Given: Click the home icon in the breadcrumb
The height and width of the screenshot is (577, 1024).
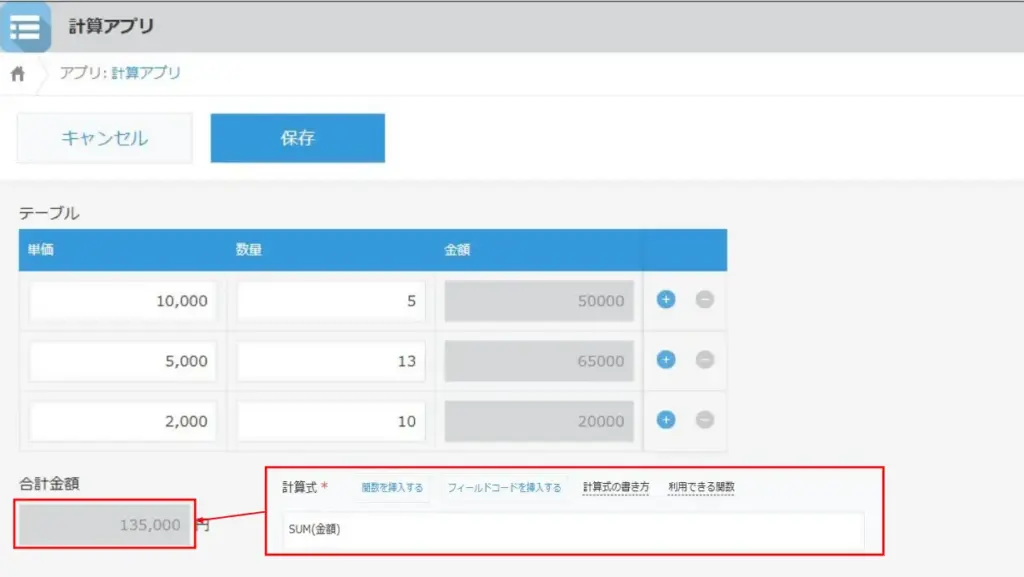Looking at the screenshot, I should point(17,72).
